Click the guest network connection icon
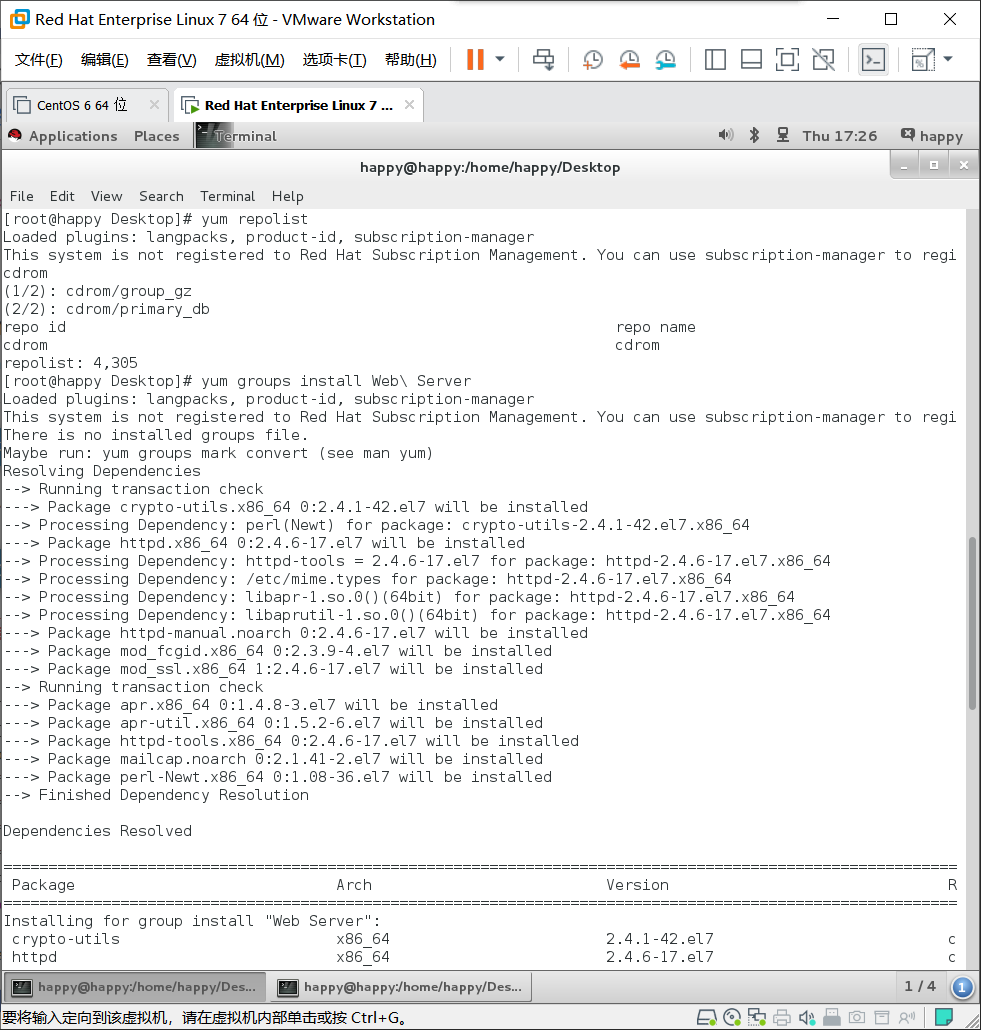The image size is (981, 1030). [x=783, y=135]
